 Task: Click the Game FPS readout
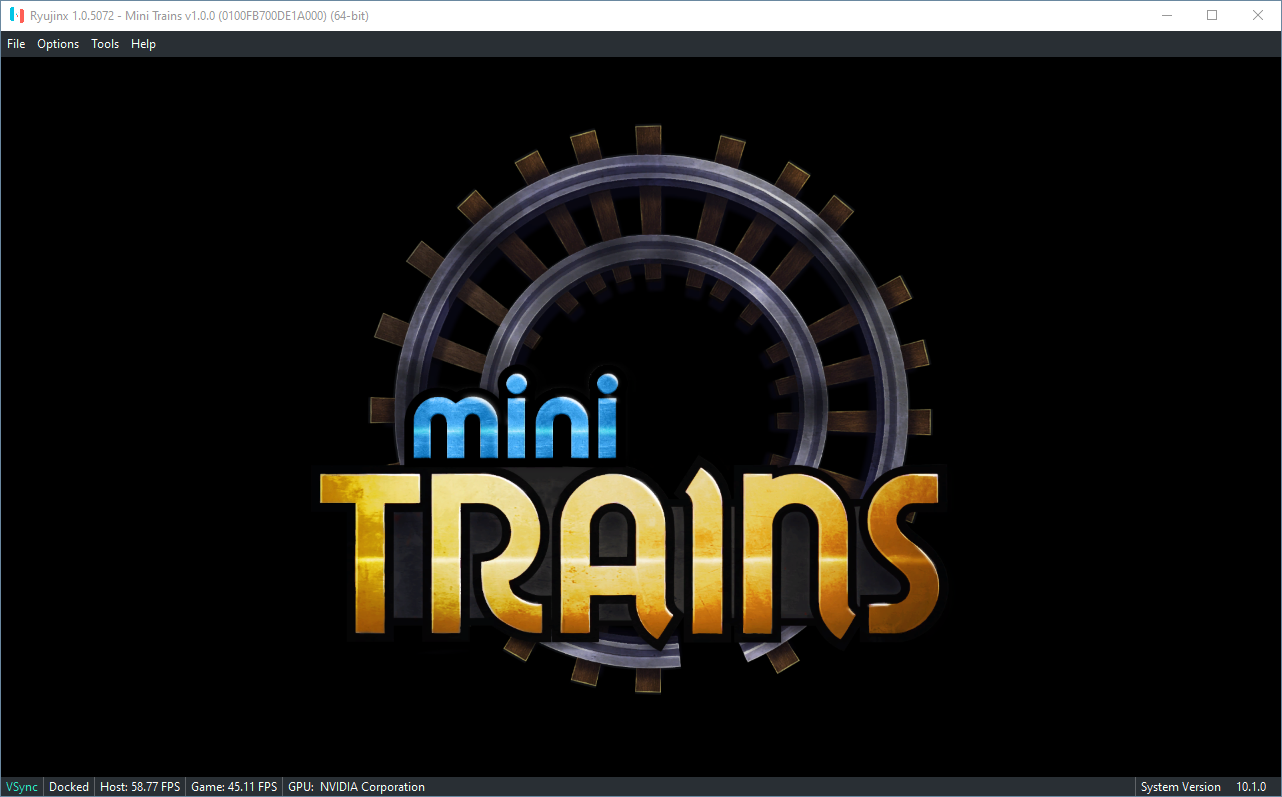(x=234, y=787)
